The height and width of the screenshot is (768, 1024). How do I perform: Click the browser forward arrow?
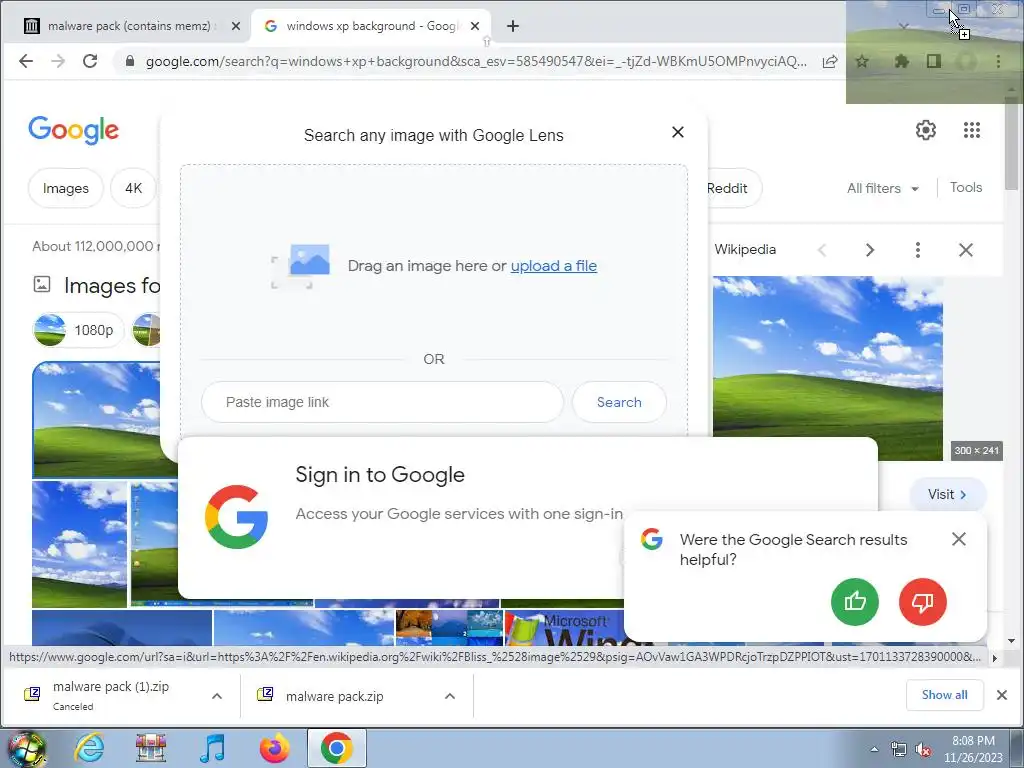point(57,61)
